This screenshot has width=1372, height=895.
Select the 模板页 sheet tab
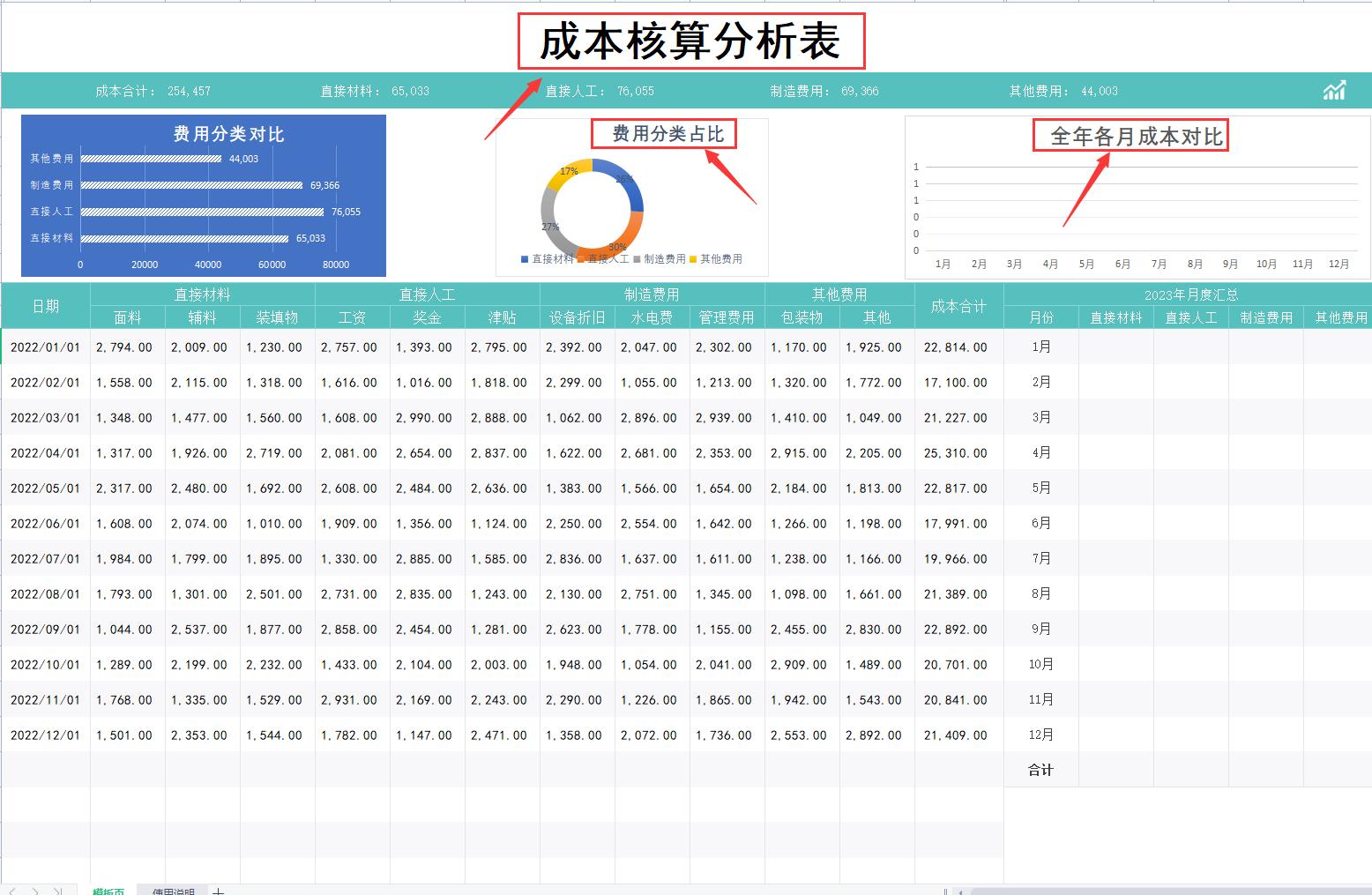pyautogui.click(x=109, y=891)
